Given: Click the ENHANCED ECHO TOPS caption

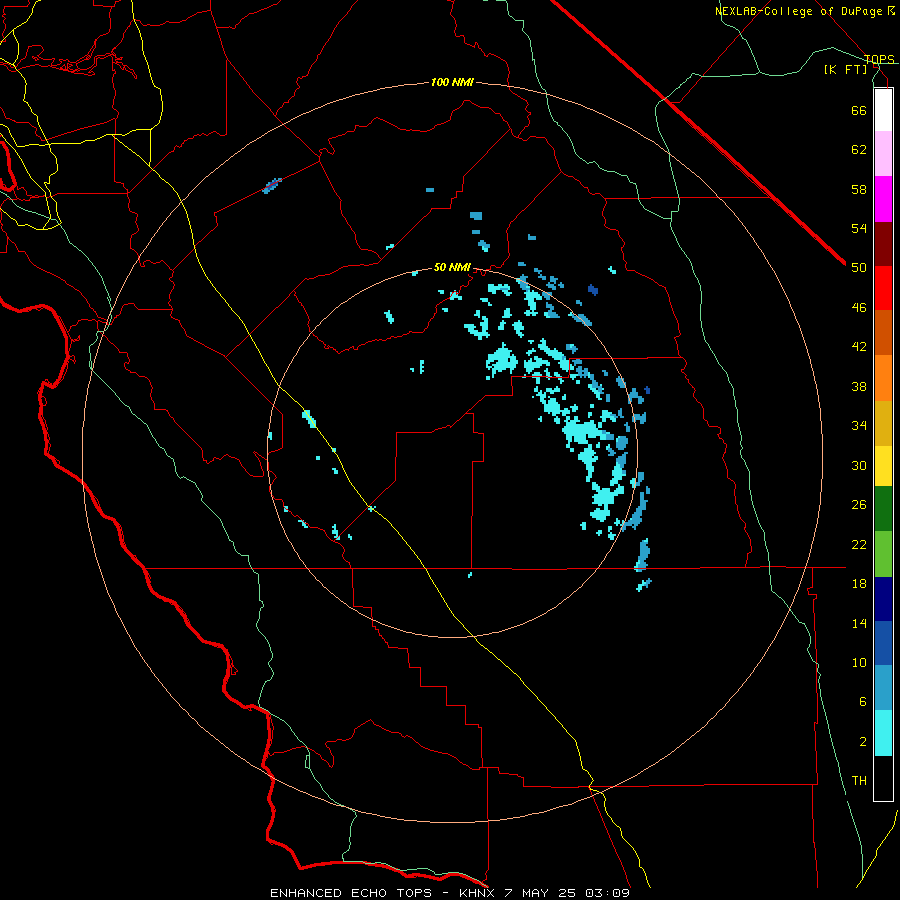Looking at the screenshot, I should [x=351, y=893].
